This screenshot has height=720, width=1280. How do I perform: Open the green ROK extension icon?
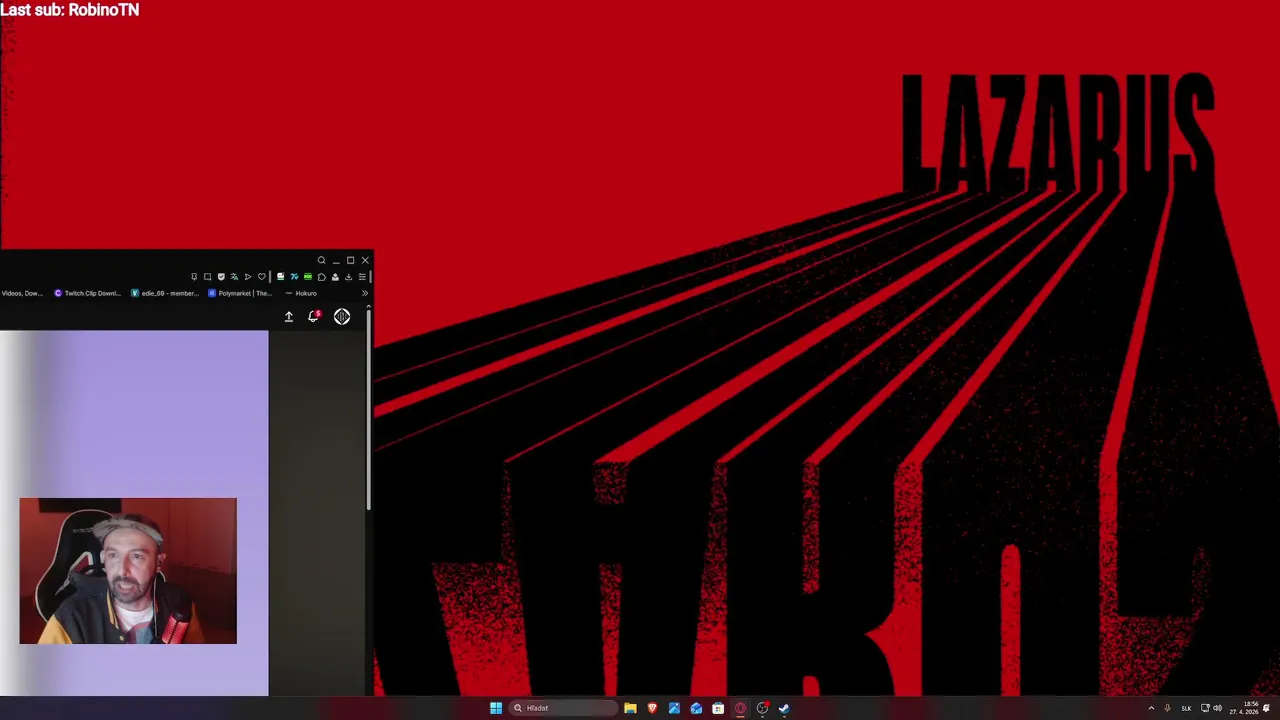(x=308, y=277)
